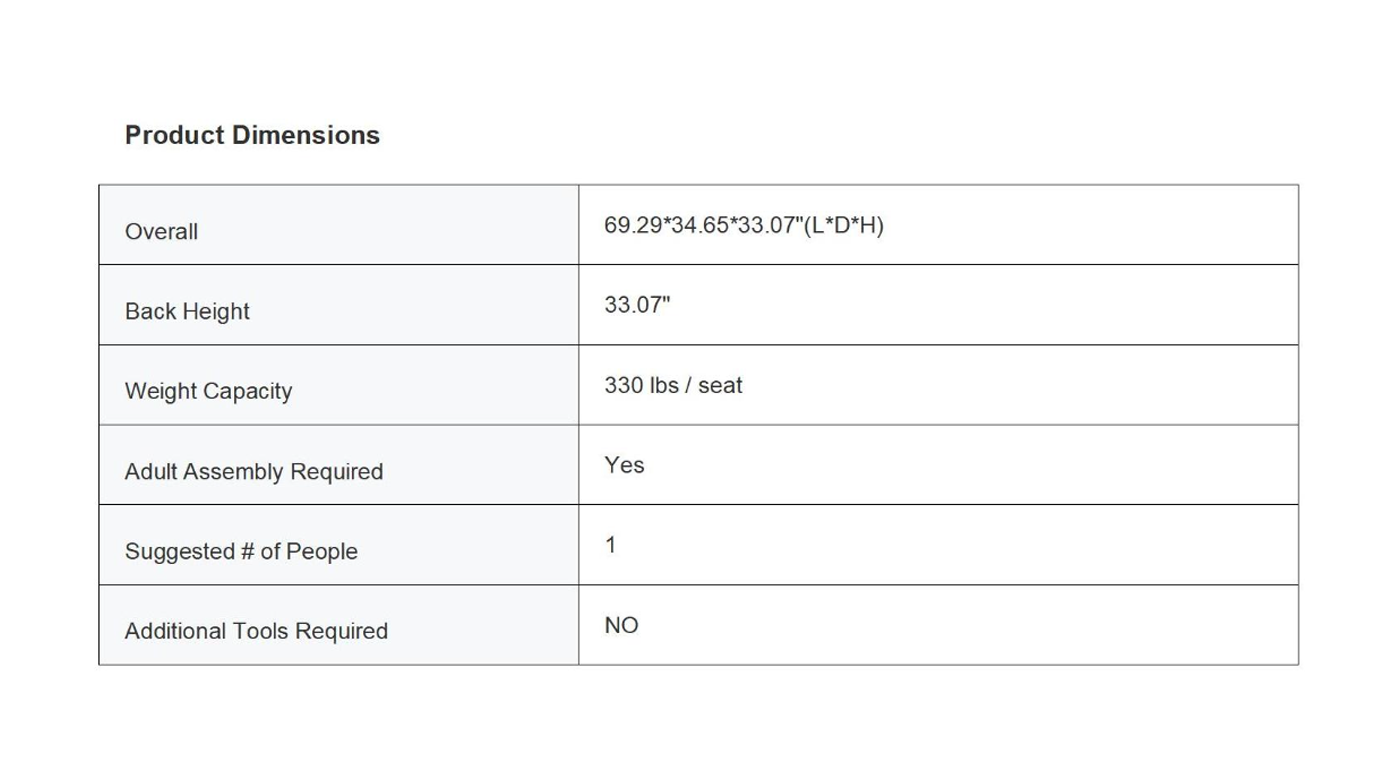This screenshot has height=782, width=1392.
Task: Click the 33.07" back height value
Action: coord(637,305)
